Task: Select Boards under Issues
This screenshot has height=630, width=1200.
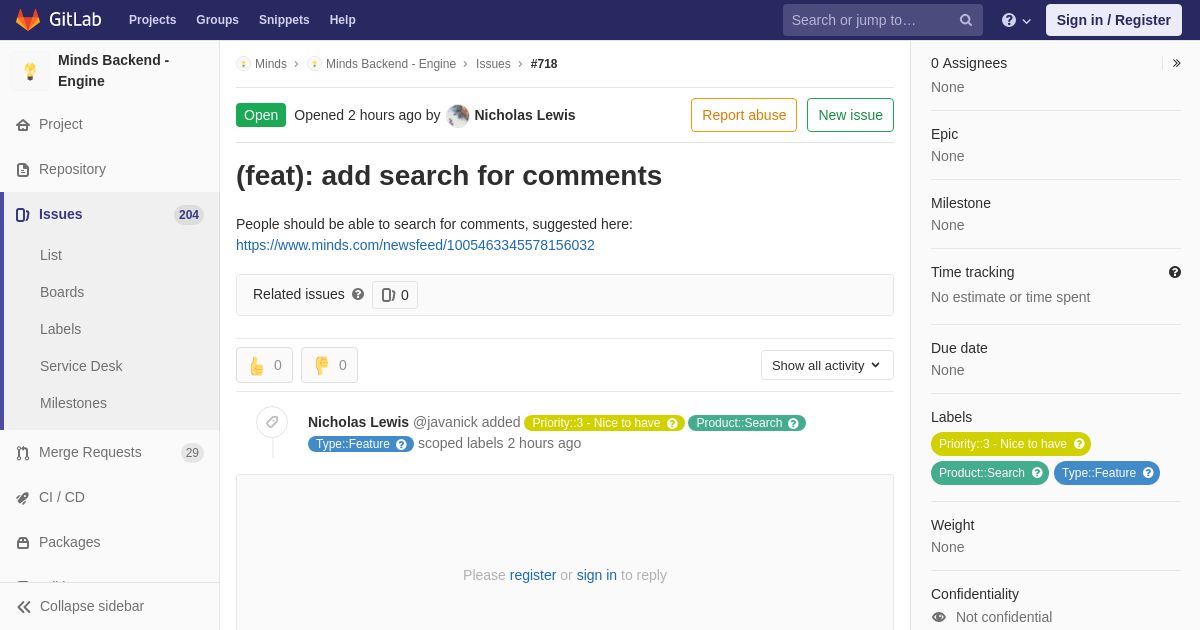Action: point(62,292)
